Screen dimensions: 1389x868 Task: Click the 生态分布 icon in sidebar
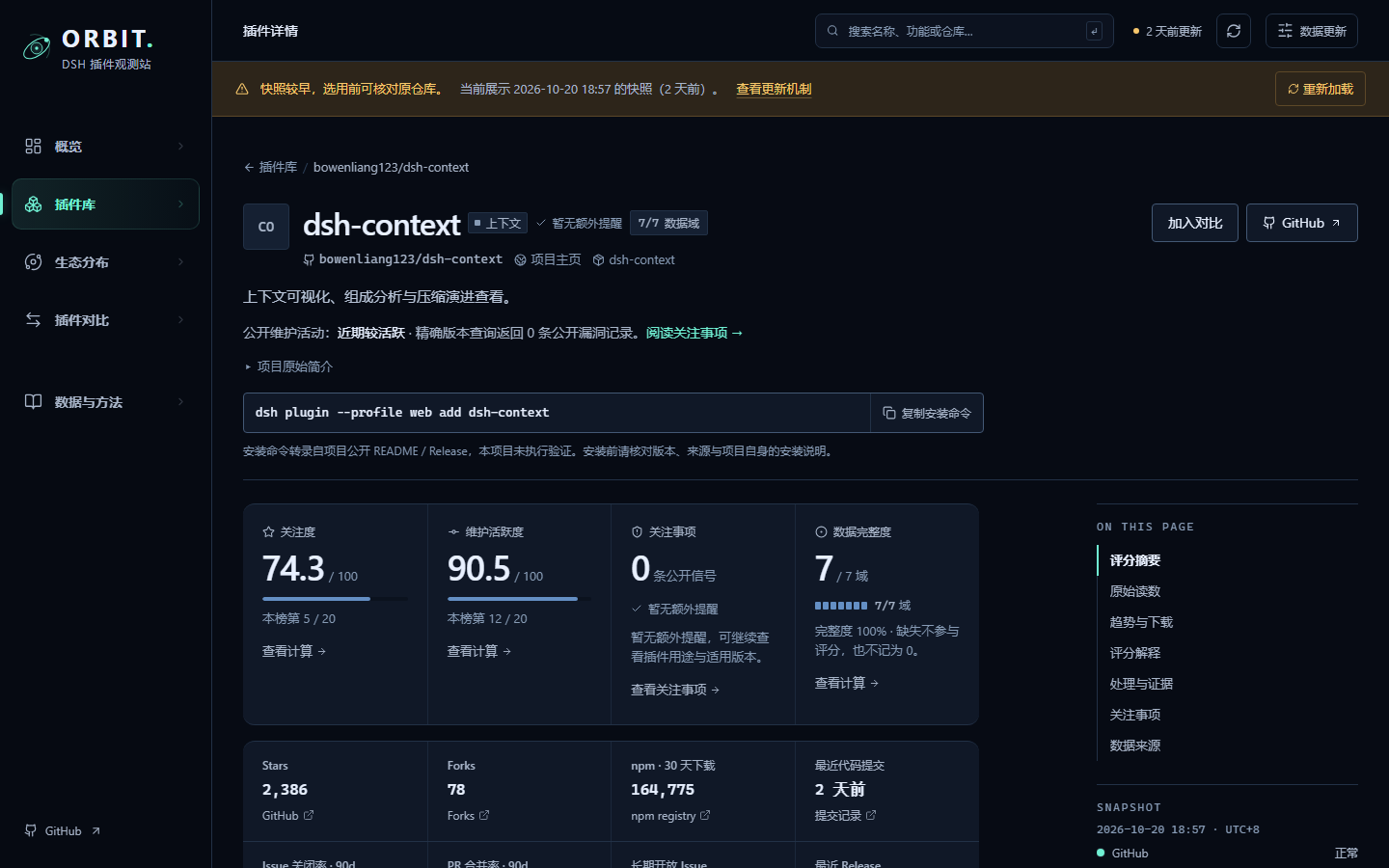(33, 261)
